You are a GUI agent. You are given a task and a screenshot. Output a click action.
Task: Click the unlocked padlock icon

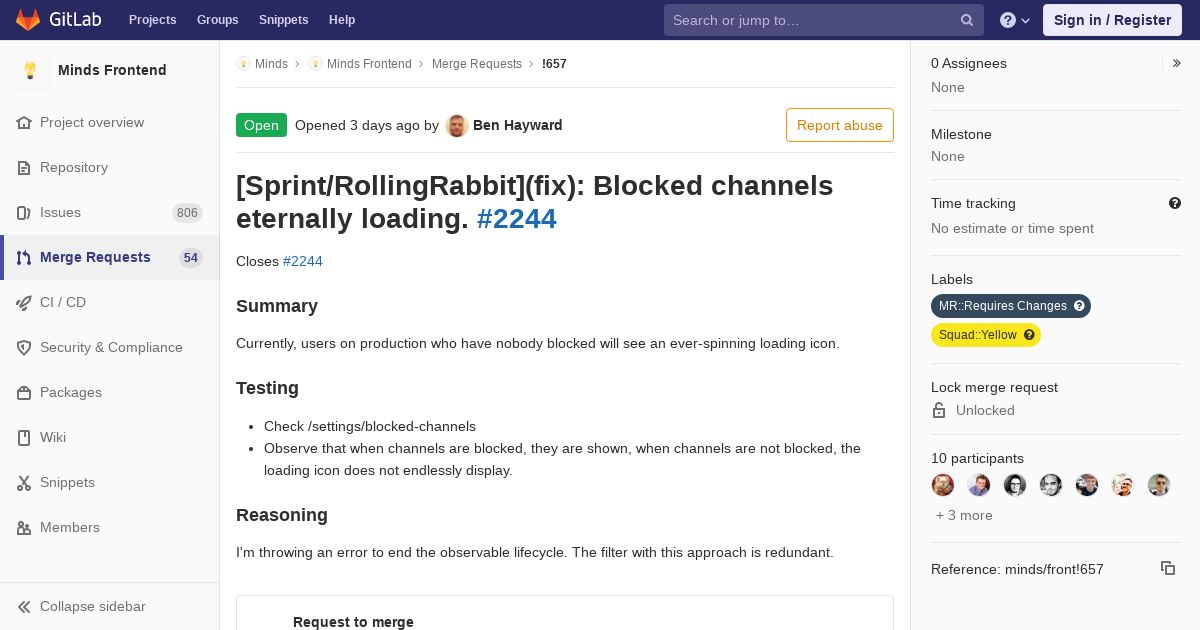[939, 410]
